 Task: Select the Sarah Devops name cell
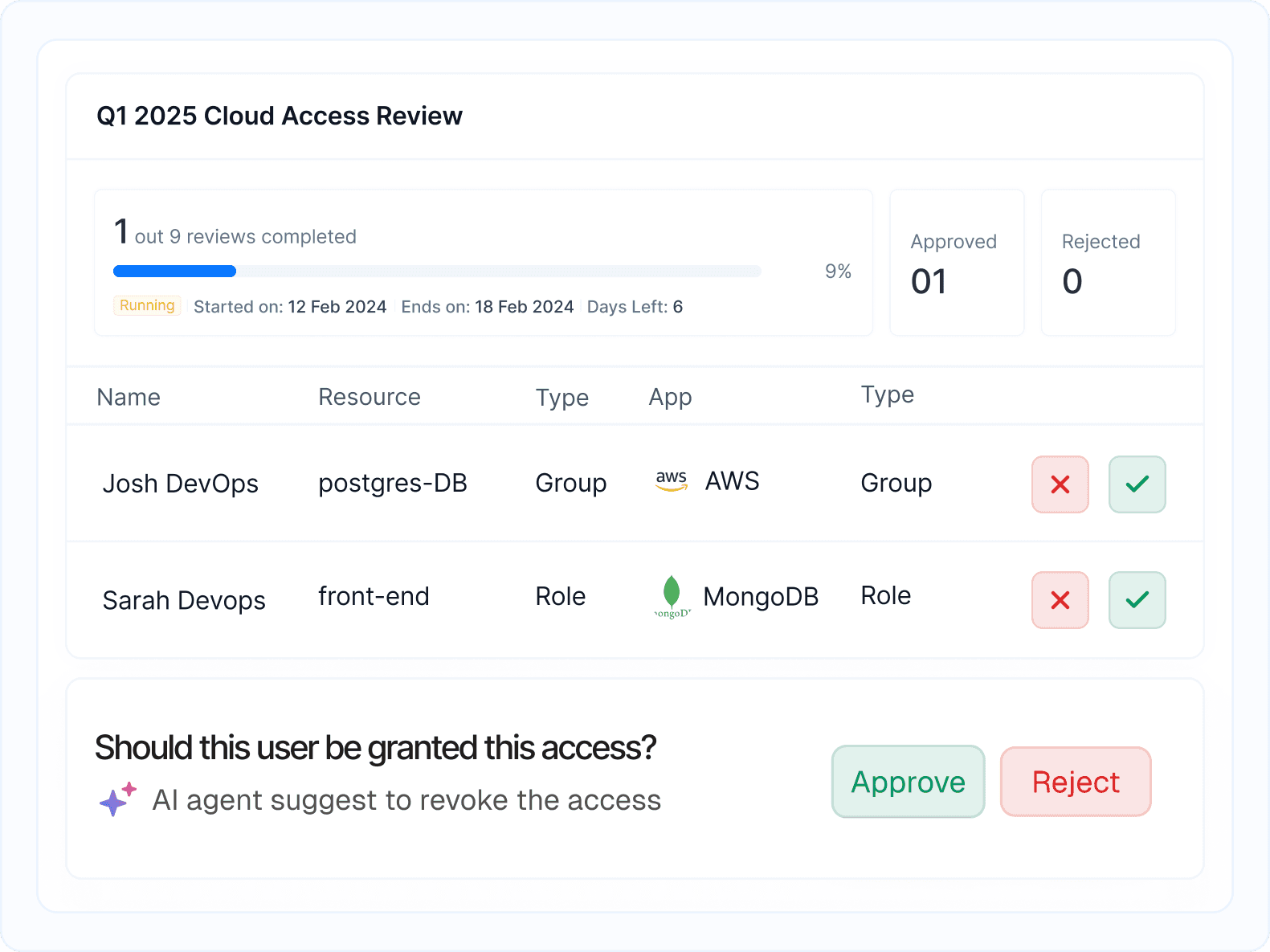point(184,600)
